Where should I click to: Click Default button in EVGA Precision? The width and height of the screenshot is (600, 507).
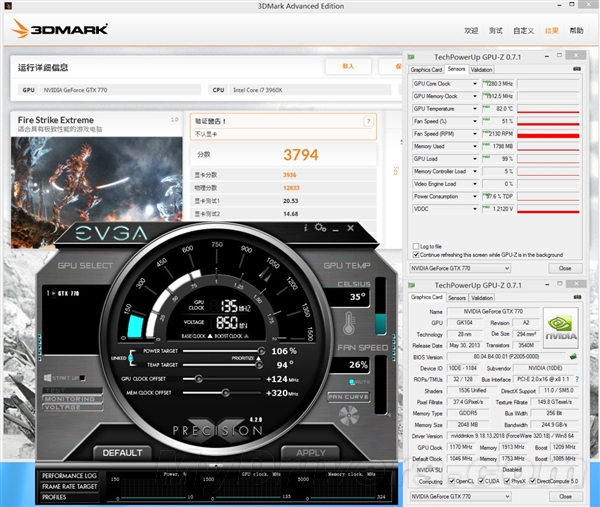click(x=122, y=453)
